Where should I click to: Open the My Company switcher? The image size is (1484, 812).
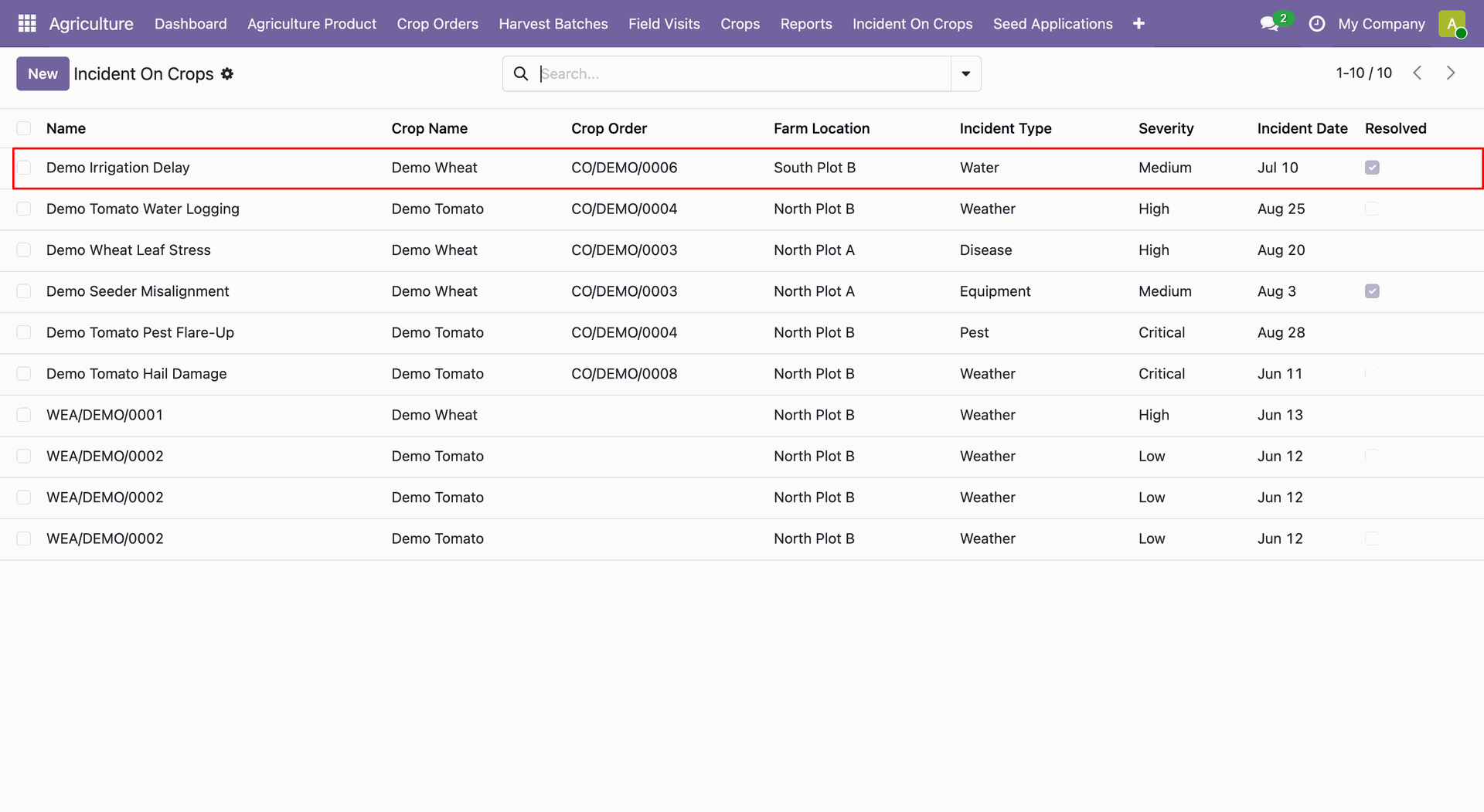[1381, 24]
